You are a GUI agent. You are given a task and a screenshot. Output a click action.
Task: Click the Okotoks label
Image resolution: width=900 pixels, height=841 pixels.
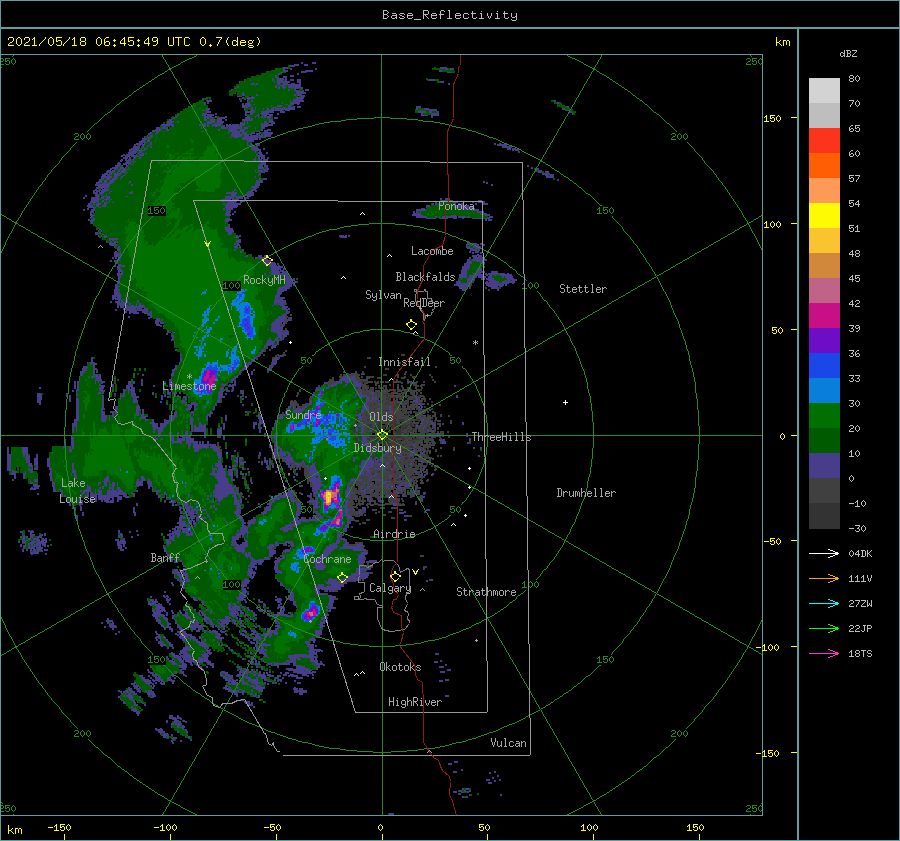point(400,667)
